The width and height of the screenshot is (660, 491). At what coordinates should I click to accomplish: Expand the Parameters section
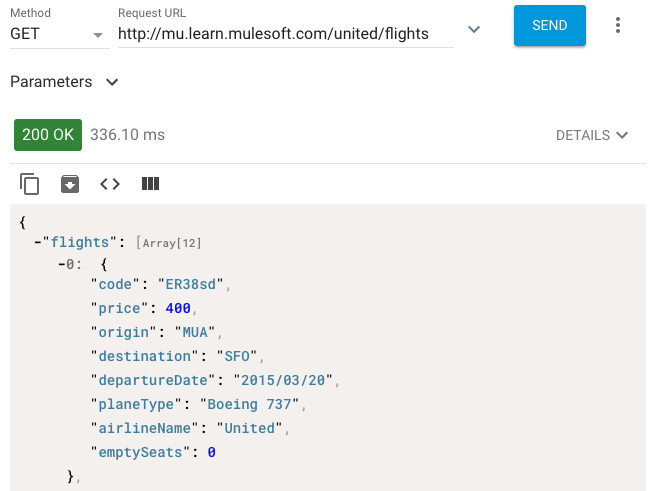pos(64,82)
